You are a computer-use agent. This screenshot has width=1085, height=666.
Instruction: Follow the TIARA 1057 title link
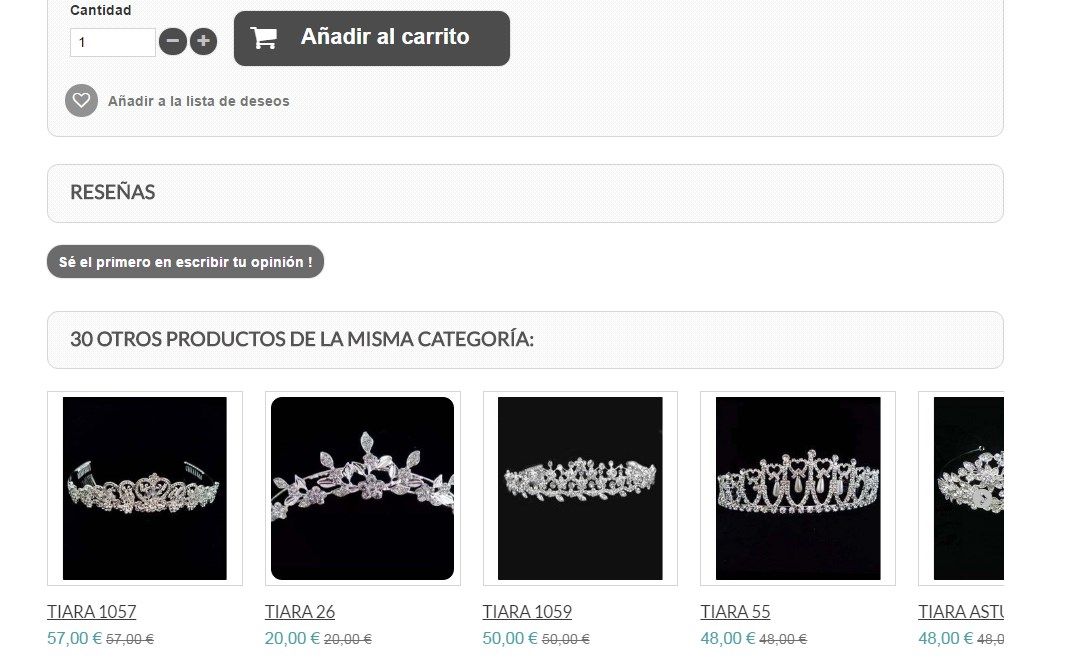(91, 612)
